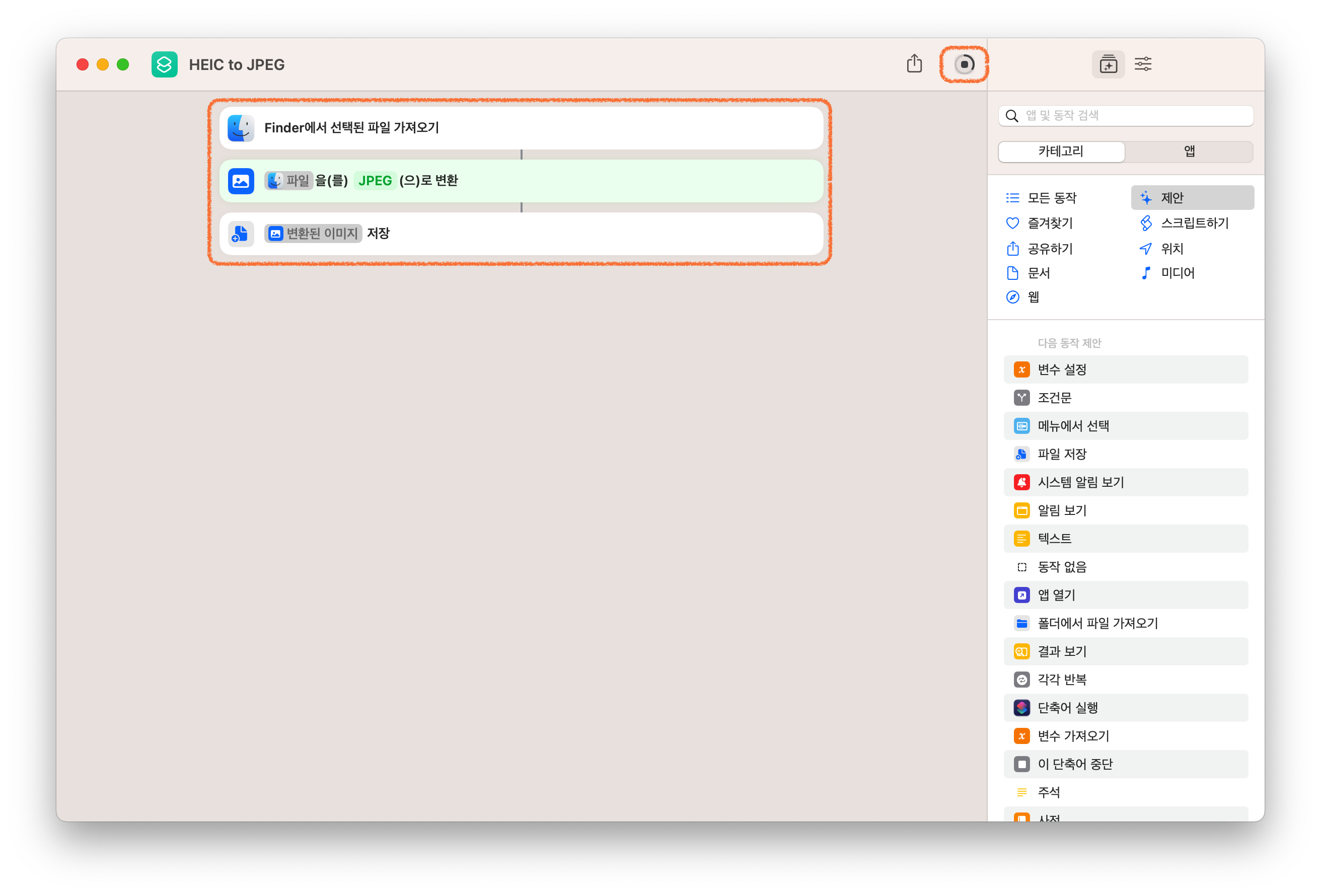
Task: Open shortcut details settings sliders icon
Action: click(x=1142, y=64)
